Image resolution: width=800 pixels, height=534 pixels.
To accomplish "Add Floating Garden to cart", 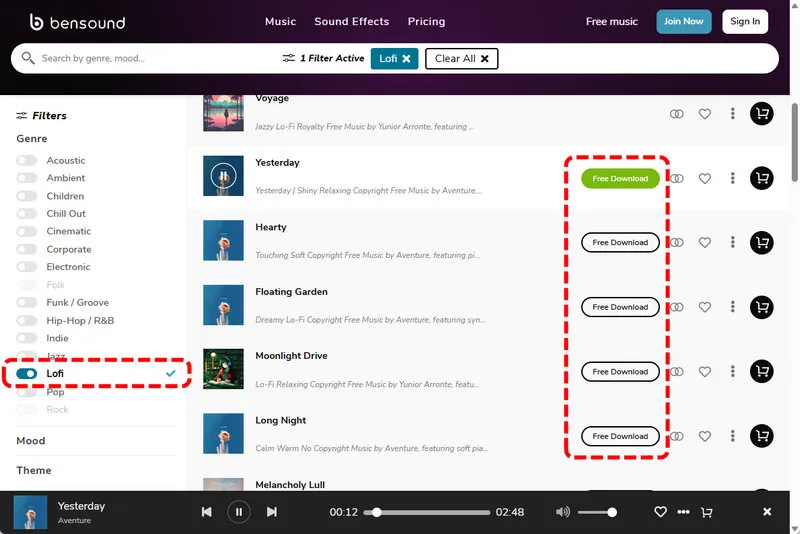I will (762, 307).
